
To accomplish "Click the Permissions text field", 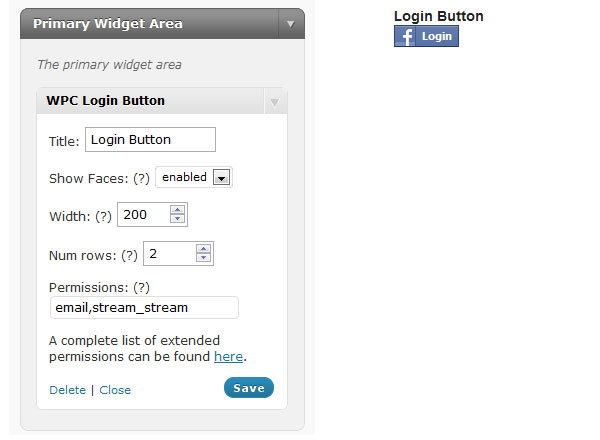I will pos(144,308).
